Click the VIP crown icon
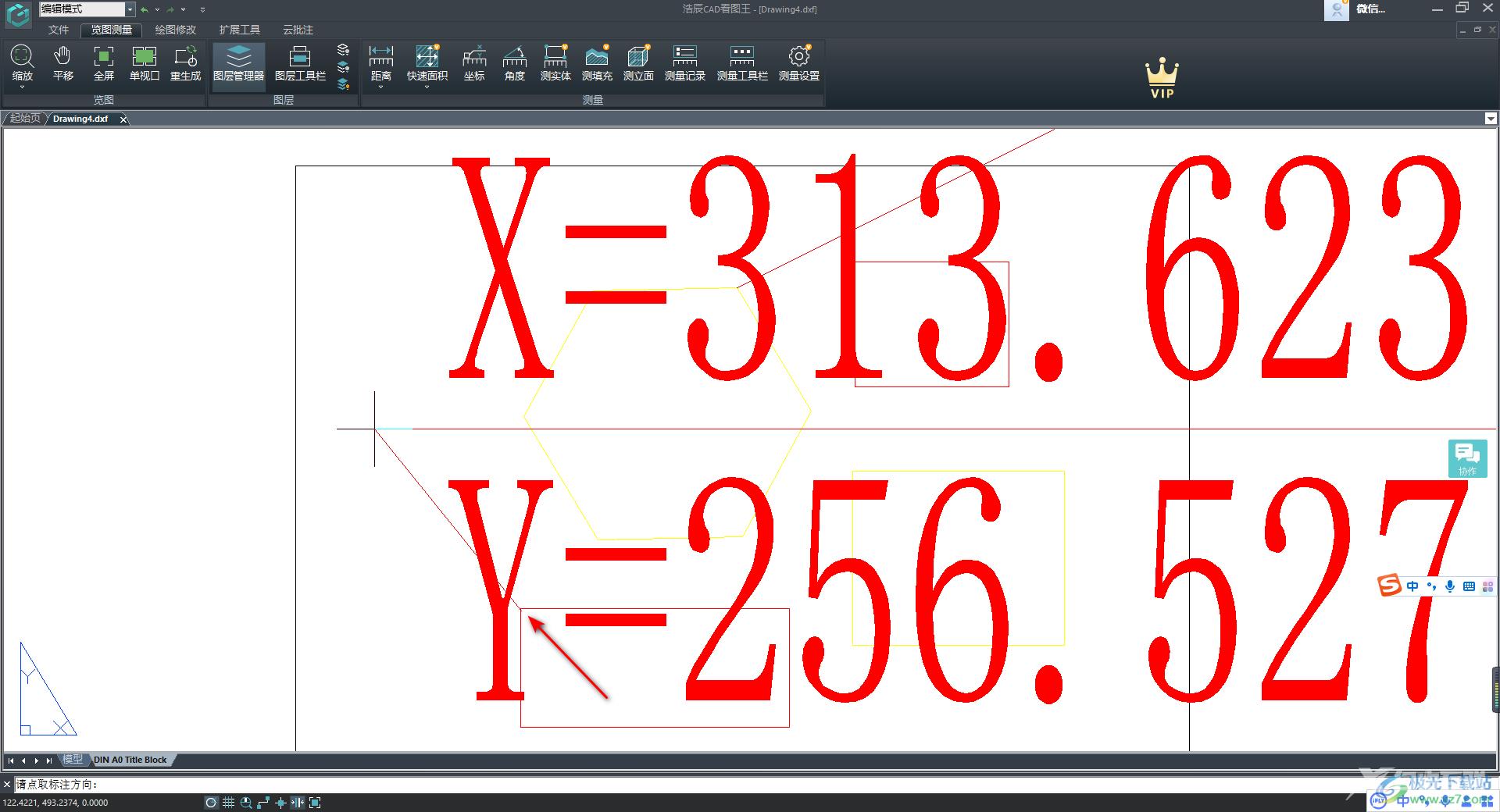Viewport: 1500px width, 812px height. click(1162, 78)
